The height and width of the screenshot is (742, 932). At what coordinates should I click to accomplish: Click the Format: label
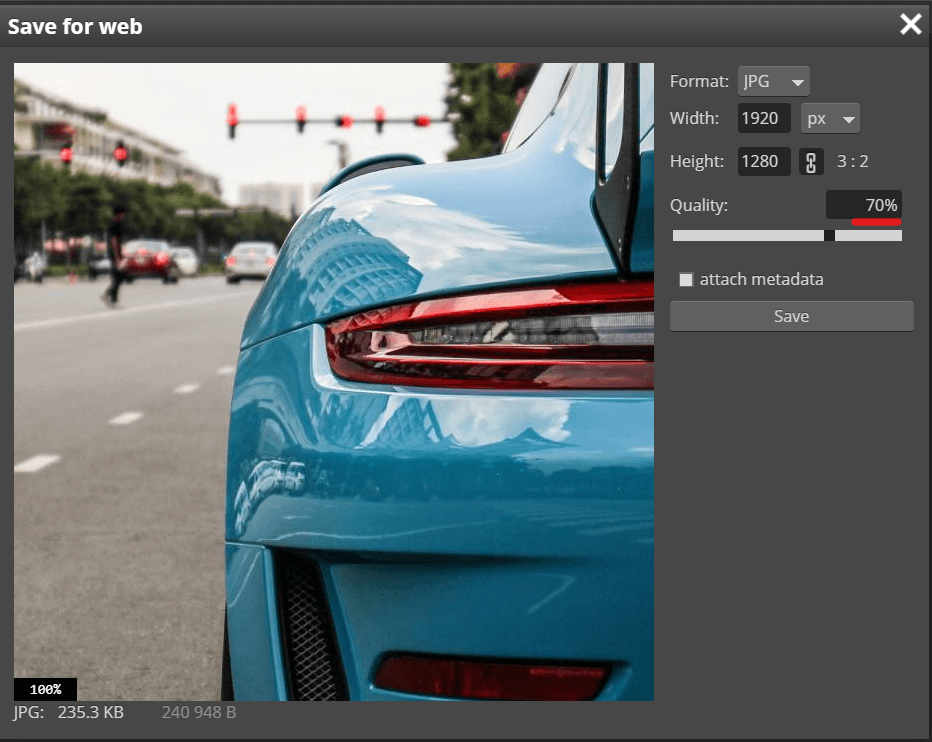(699, 81)
